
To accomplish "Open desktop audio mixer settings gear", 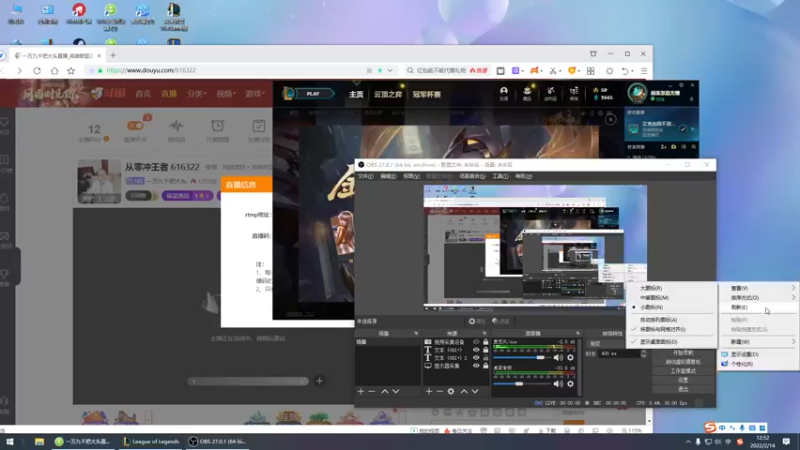I will 570,384.
